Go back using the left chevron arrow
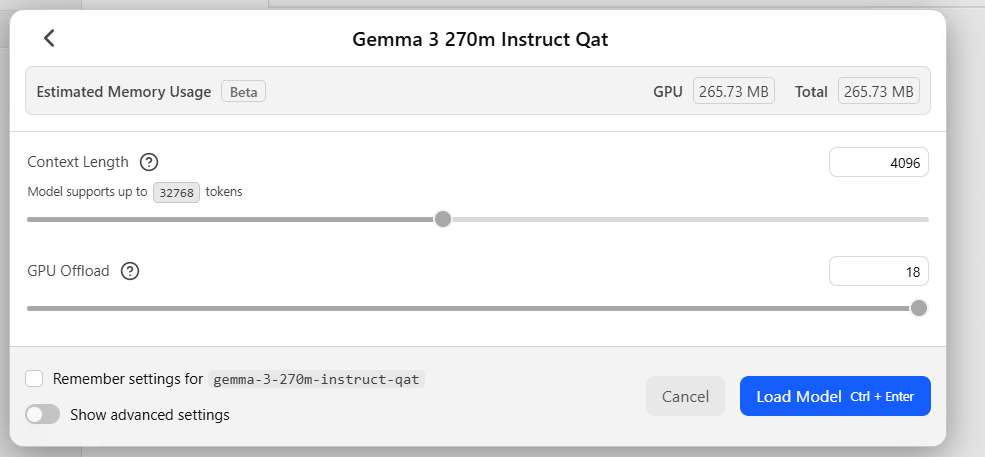The image size is (985, 457). [49, 39]
